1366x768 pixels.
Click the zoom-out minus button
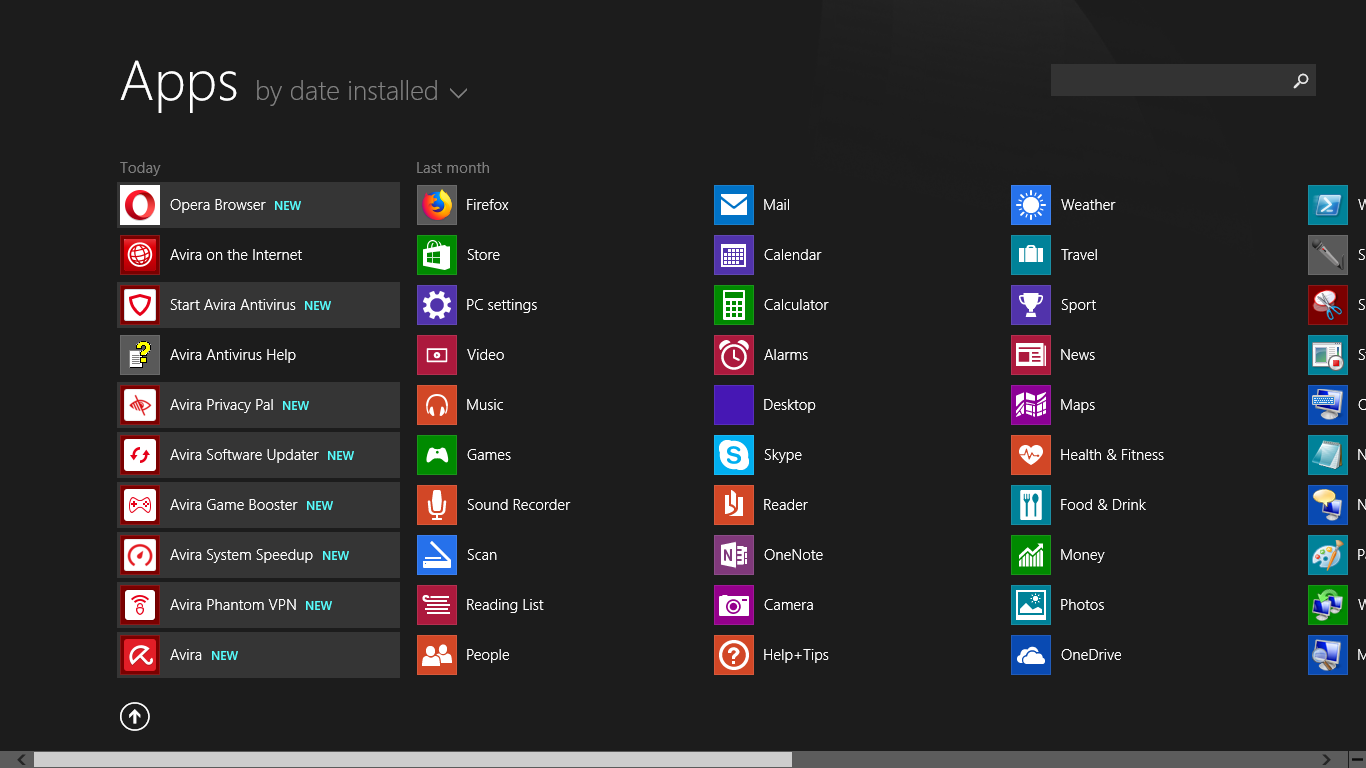pyautogui.click(x=1357, y=760)
